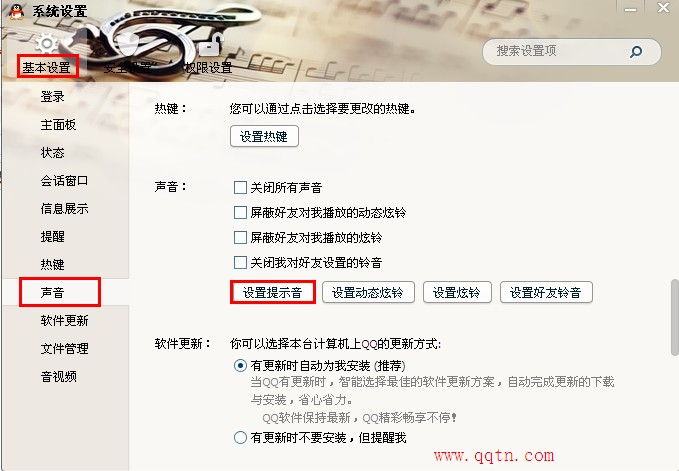
Task: Go to 文件管理 in sidebar
Action: coord(65,348)
